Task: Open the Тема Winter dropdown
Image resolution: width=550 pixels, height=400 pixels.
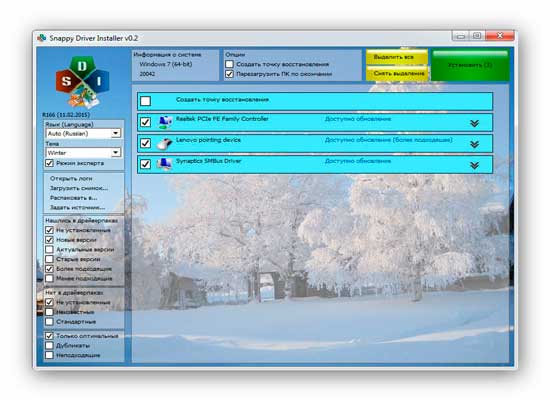Action: 83,153
